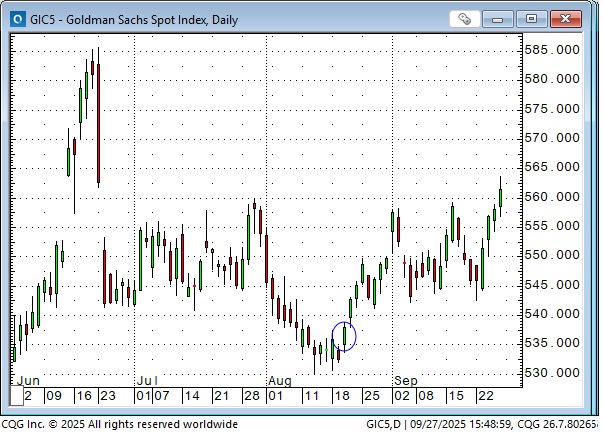603x433 pixels.
Task: Click the 560.000 price axis label
Action: click(x=552, y=196)
